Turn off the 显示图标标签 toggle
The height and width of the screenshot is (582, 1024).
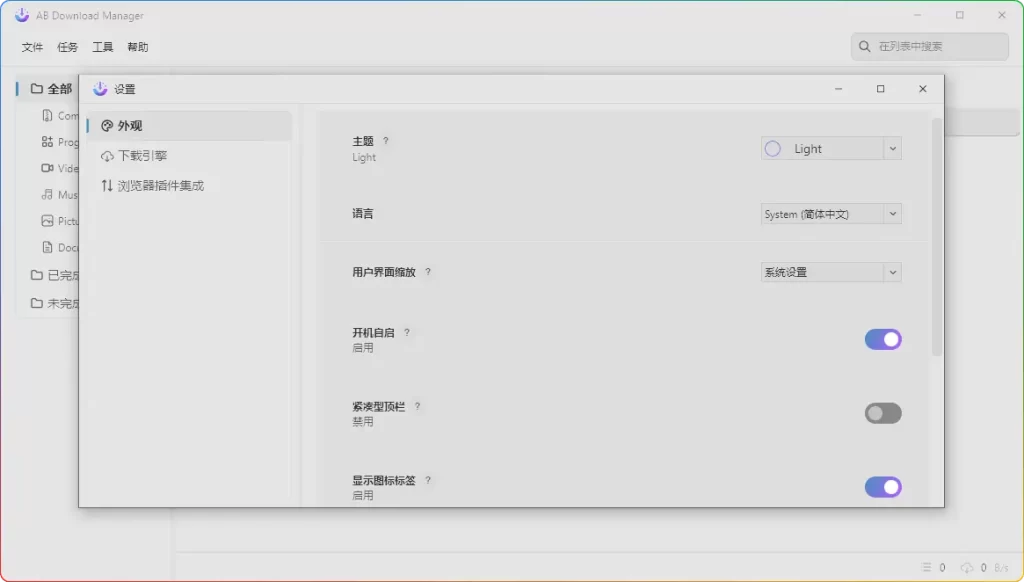click(x=883, y=487)
